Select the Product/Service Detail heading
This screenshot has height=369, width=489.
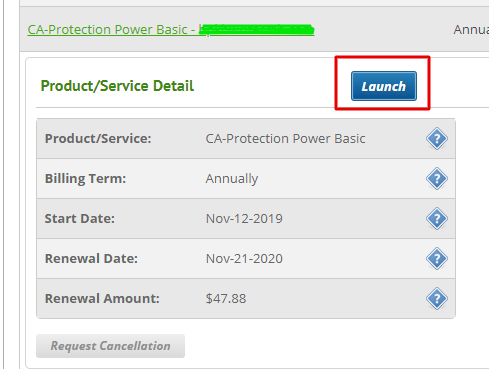coord(117,86)
